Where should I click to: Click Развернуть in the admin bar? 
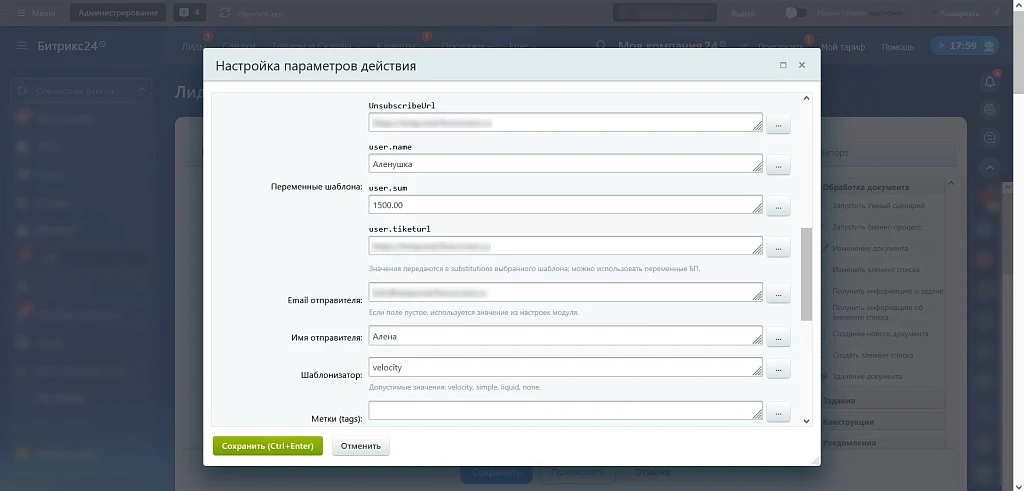point(959,13)
